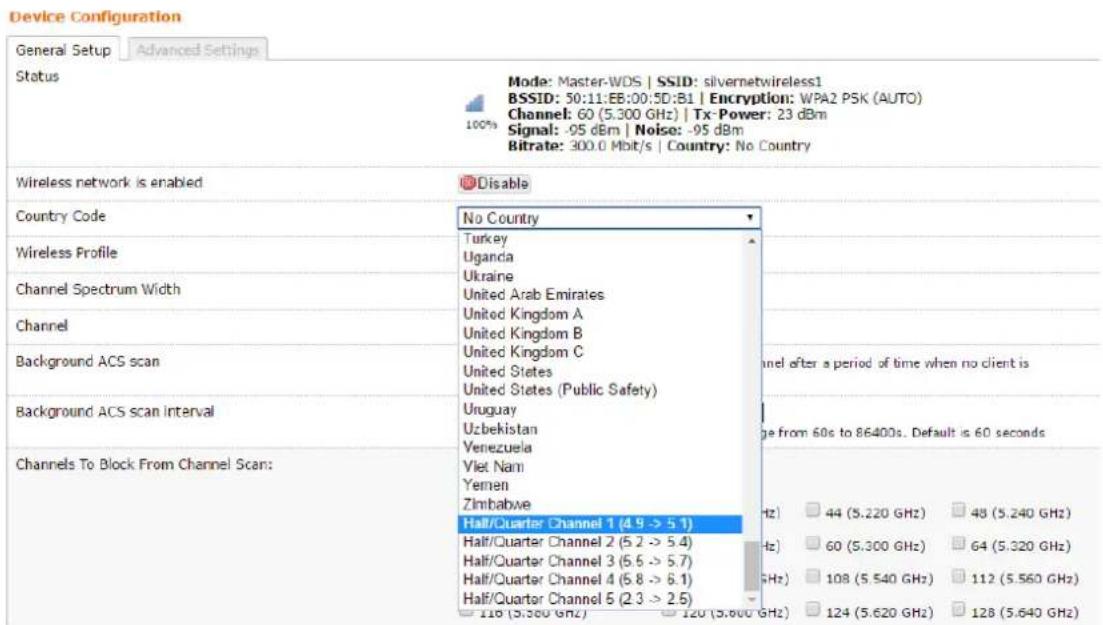Block channel 44 (5.220 GHz) checkbox

click(813, 510)
